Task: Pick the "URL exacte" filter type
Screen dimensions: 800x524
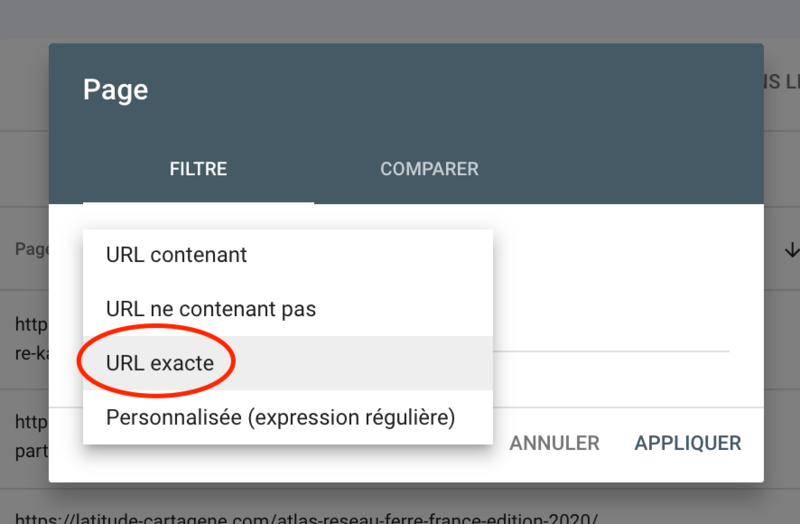Action: click(160, 363)
